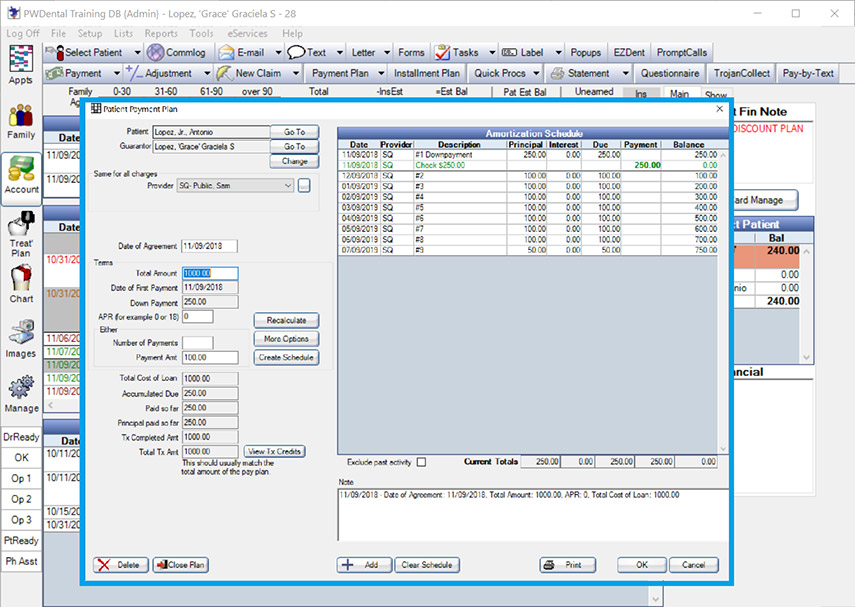Open the eServices menu
Image resolution: width=855 pixels, height=607 pixels.
tap(248, 33)
